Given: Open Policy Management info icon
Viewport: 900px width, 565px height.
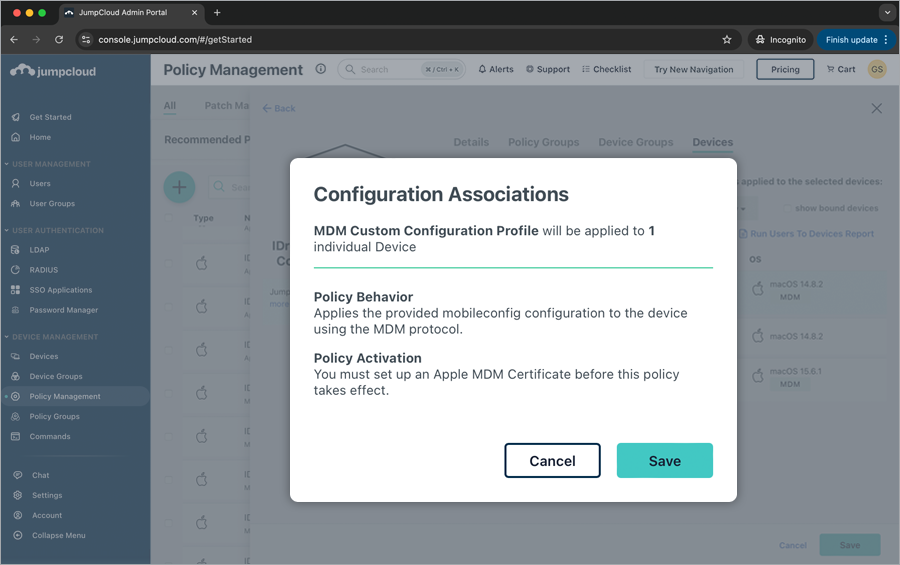Looking at the screenshot, I should 321,70.
